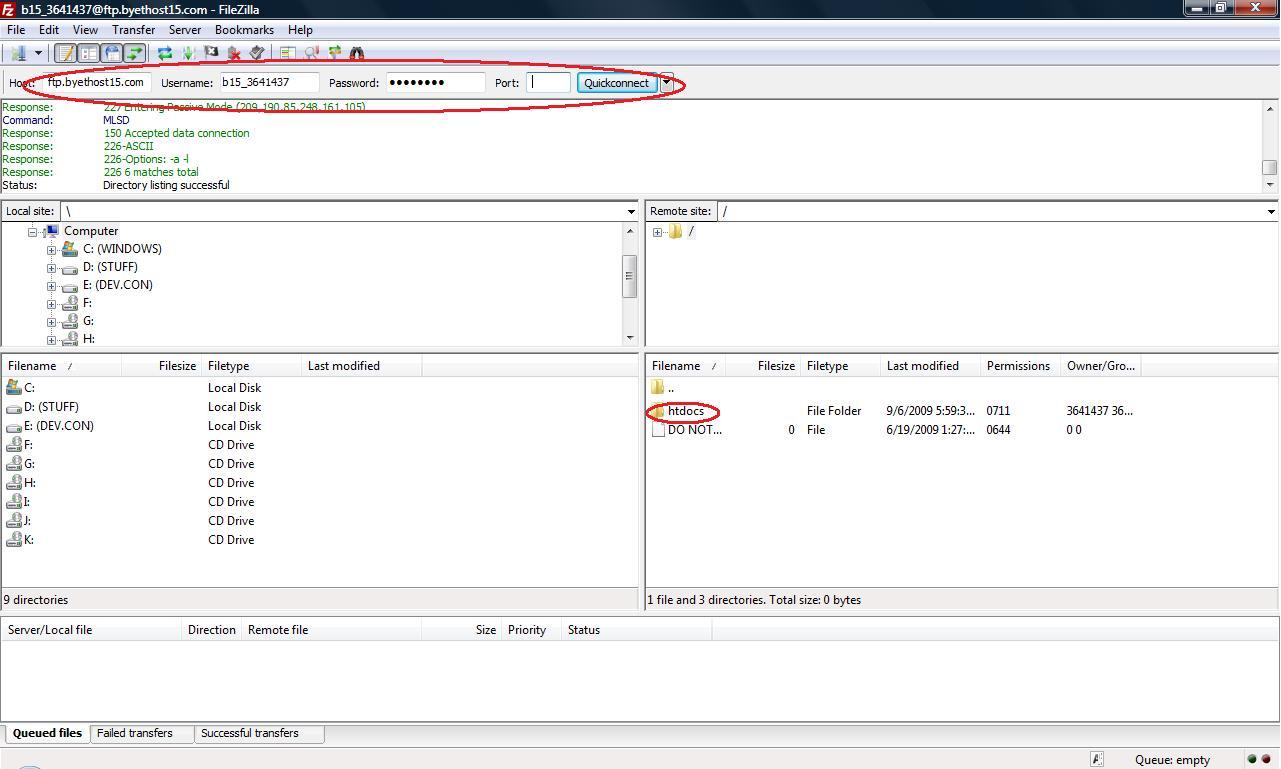Open the Bookmarks menu
The image size is (1281, 769).
[244, 29]
